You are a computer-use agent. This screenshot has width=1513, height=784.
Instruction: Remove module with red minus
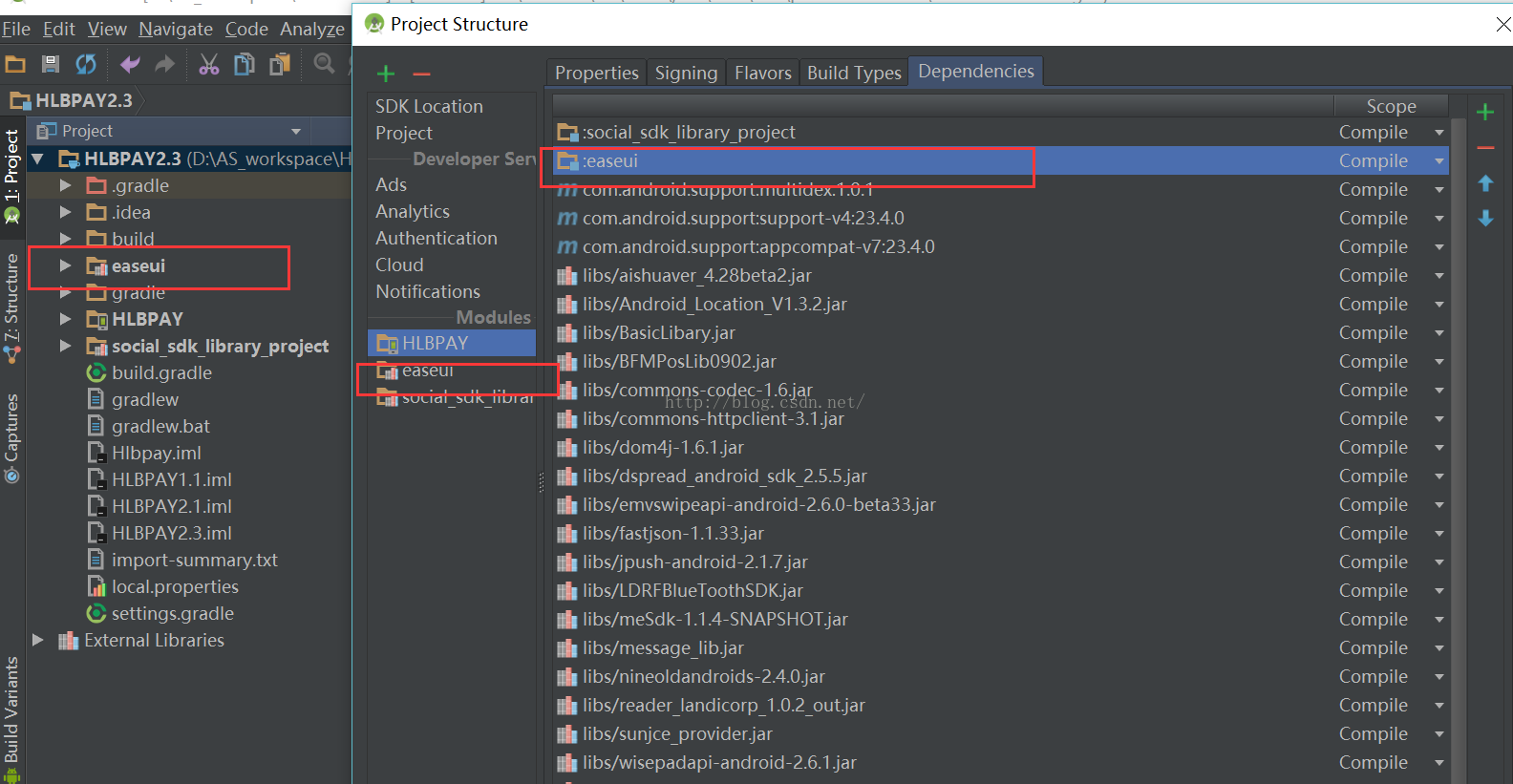coord(421,74)
